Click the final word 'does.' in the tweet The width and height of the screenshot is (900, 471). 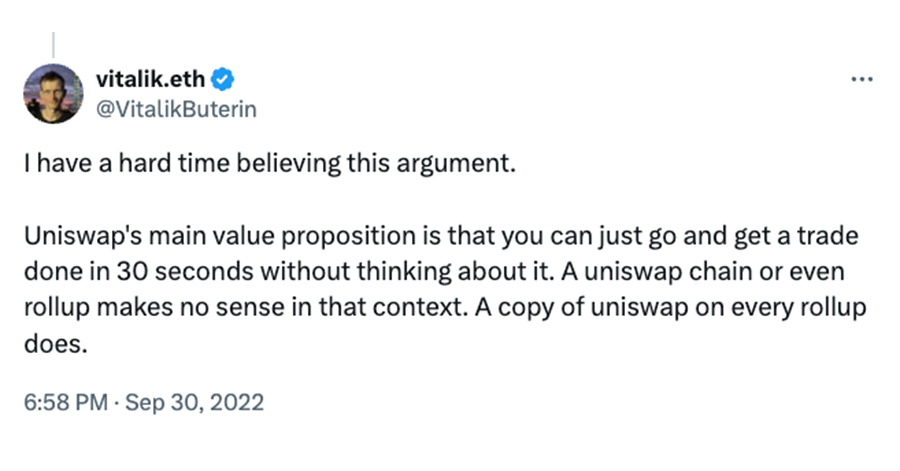pyautogui.click(x=56, y=344)
